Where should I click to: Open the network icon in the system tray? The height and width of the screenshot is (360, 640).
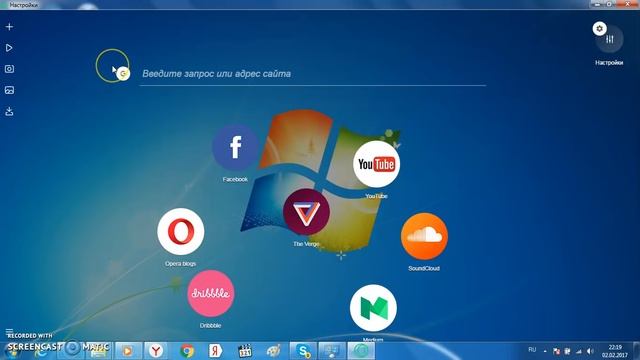click(x=578, y=351)
